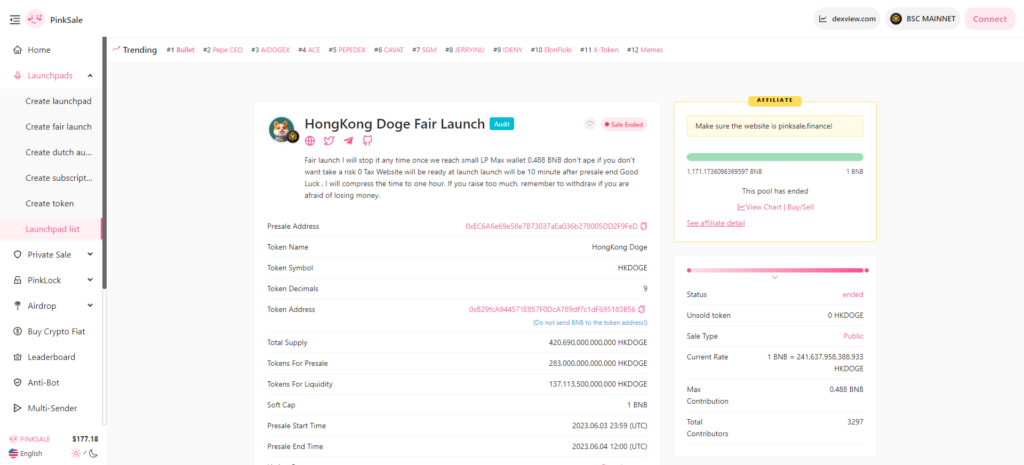Click the Audit badge

(x=502, y=124)
